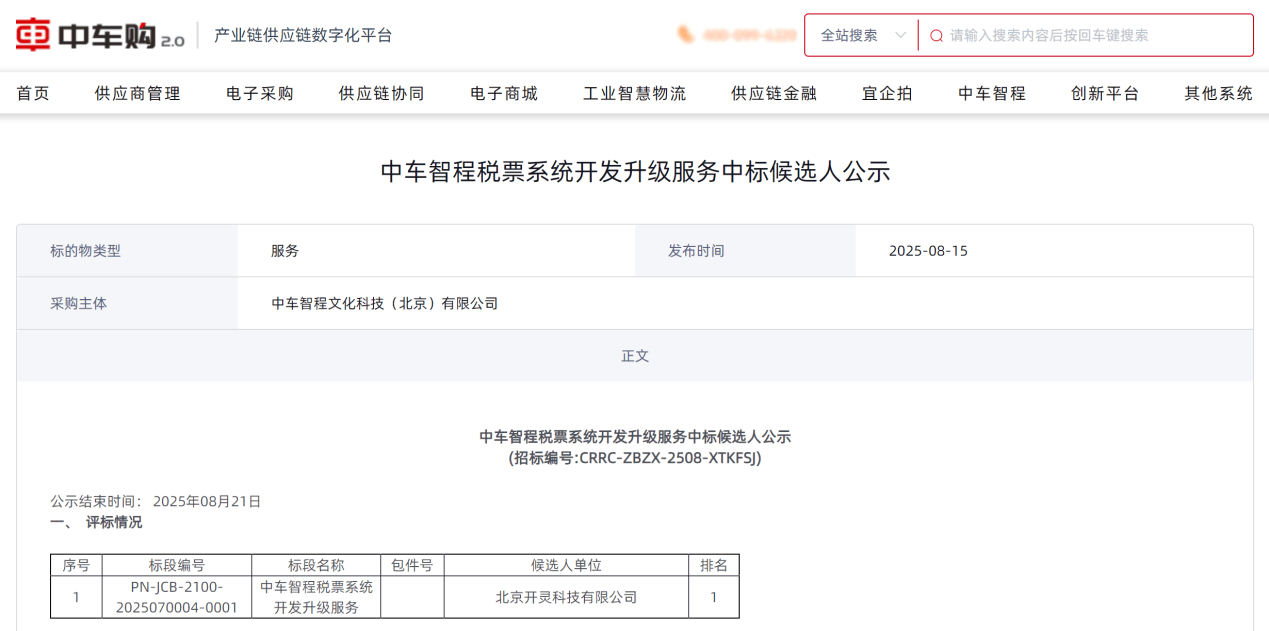Open the 电子商城 menu item
The image size is (1269, 631).
[x=504, y=94]
